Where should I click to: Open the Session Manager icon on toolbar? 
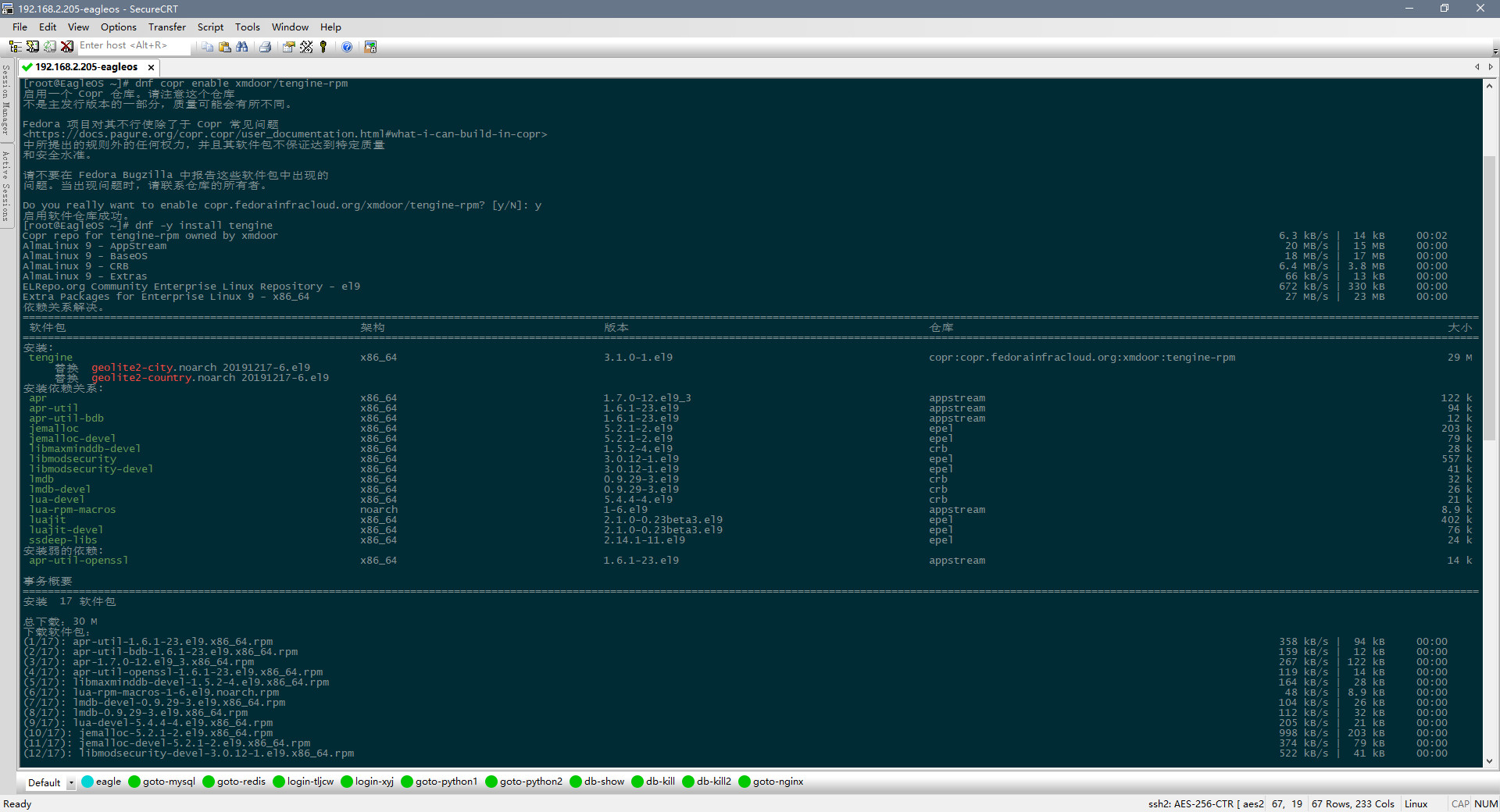pyautogui.click(x=16, y=46)
